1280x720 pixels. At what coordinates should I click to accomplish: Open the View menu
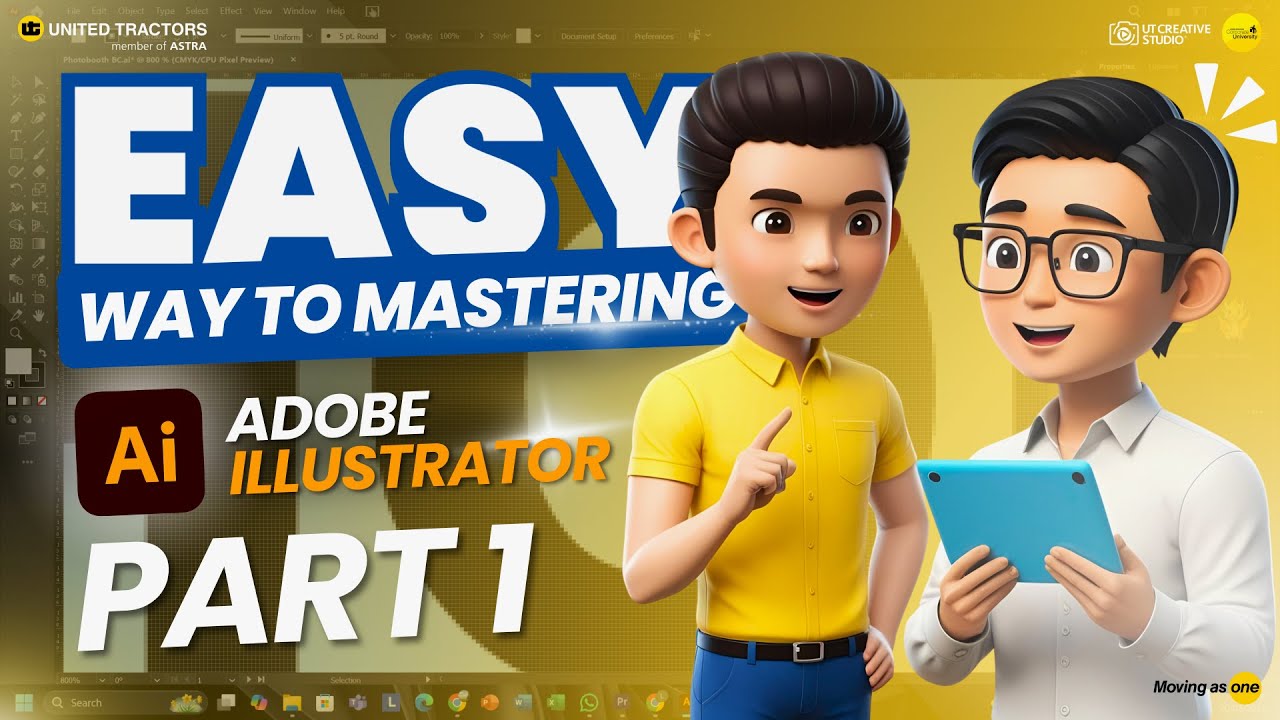click(x=262, y=11)
